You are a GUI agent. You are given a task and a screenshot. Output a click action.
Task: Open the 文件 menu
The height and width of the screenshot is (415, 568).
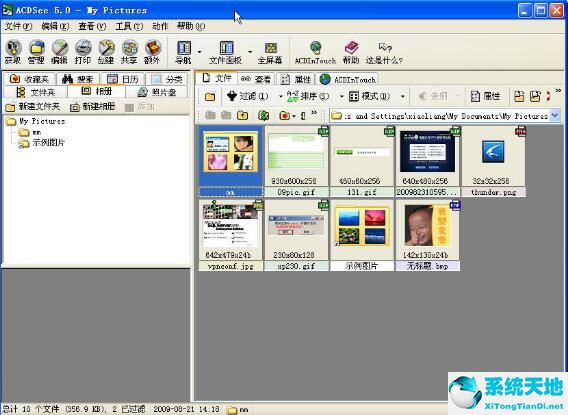tap(18, 26)
